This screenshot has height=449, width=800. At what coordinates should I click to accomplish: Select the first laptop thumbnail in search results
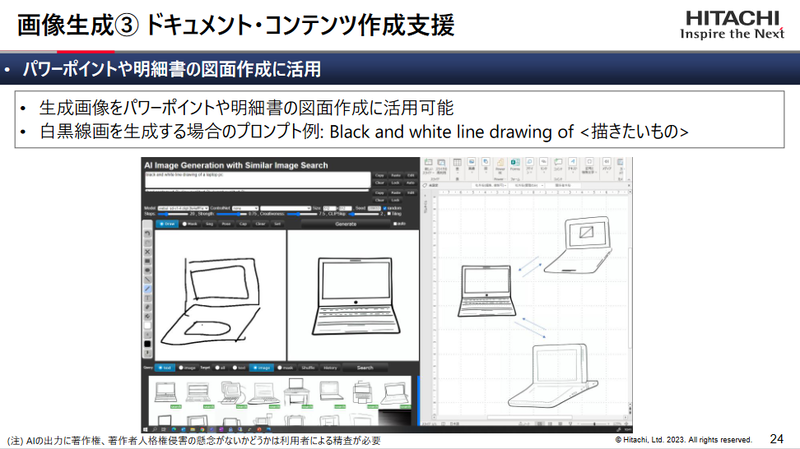pyautogui.click(x=165, y=392)
